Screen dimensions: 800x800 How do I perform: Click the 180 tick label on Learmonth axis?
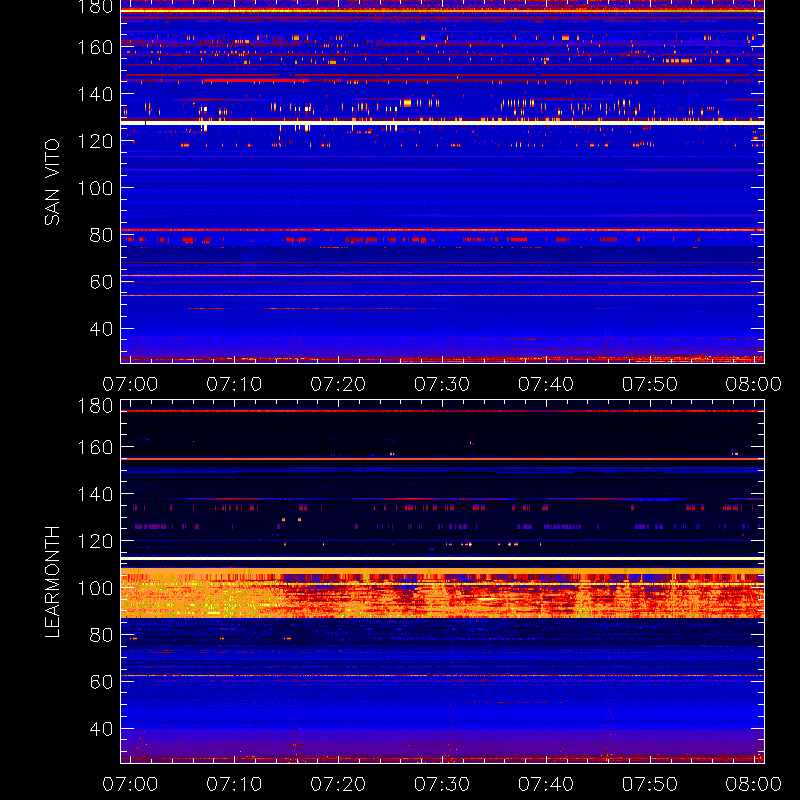coord(95,406)
